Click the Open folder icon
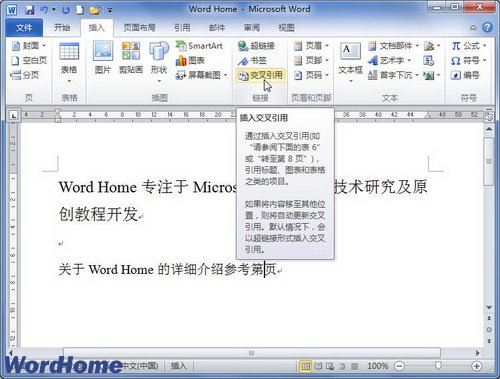Screen dimensions: 500x379 95,10
